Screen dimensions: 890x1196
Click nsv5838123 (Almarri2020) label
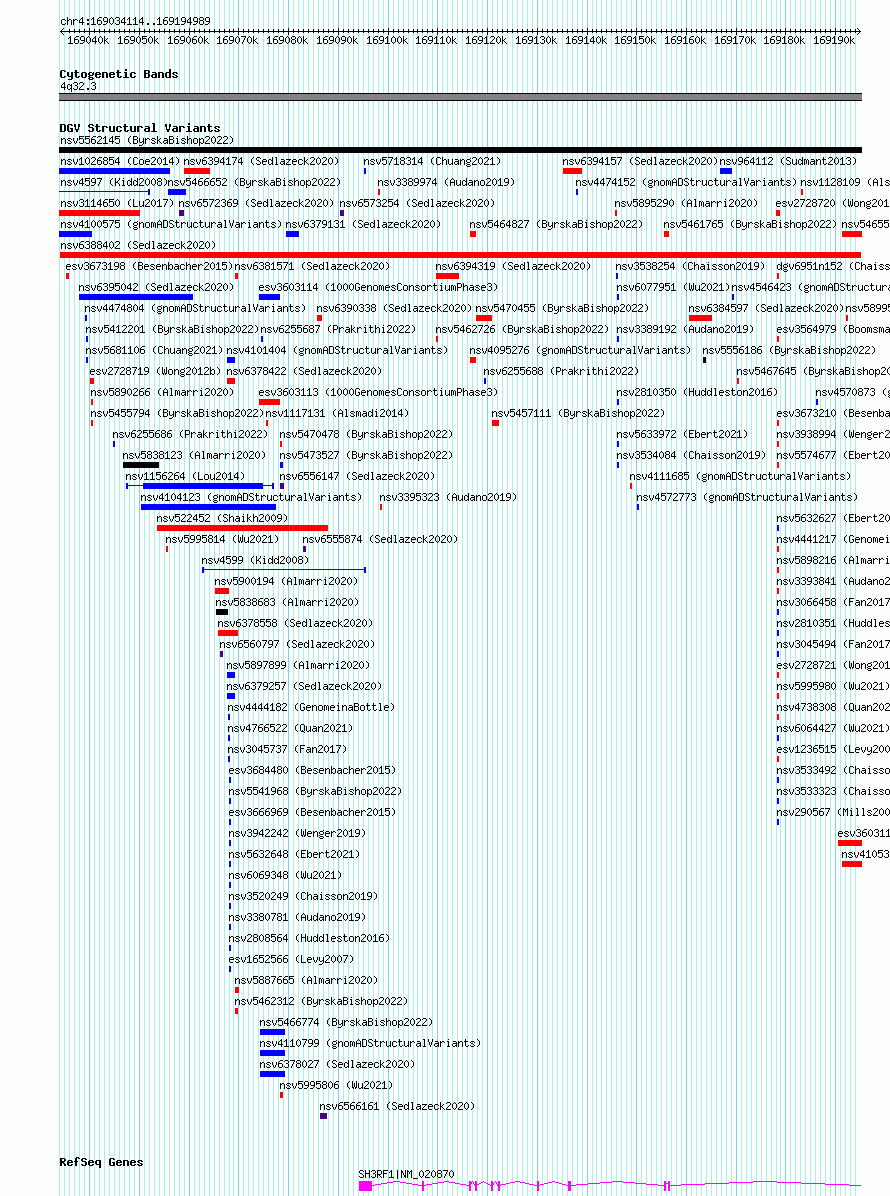194,455
